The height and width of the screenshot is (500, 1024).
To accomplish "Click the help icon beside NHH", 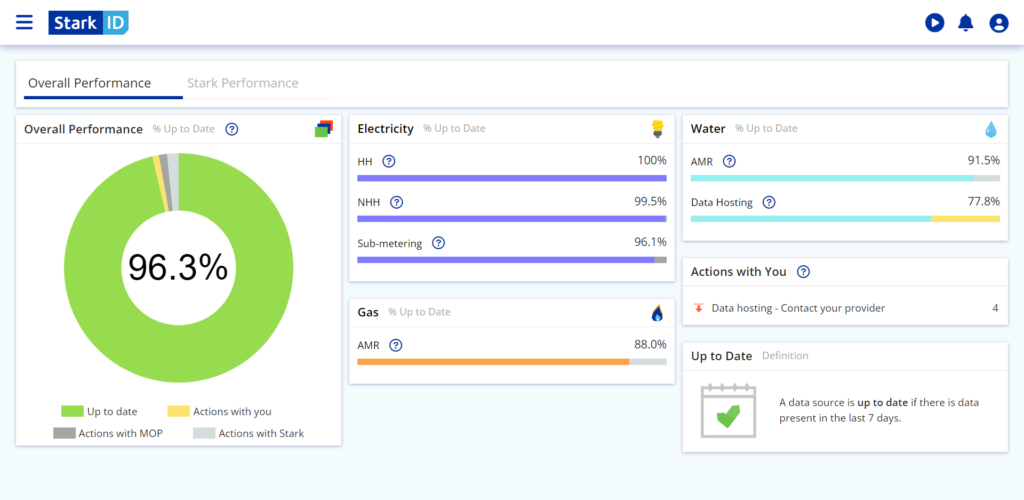I will [396, 202].
